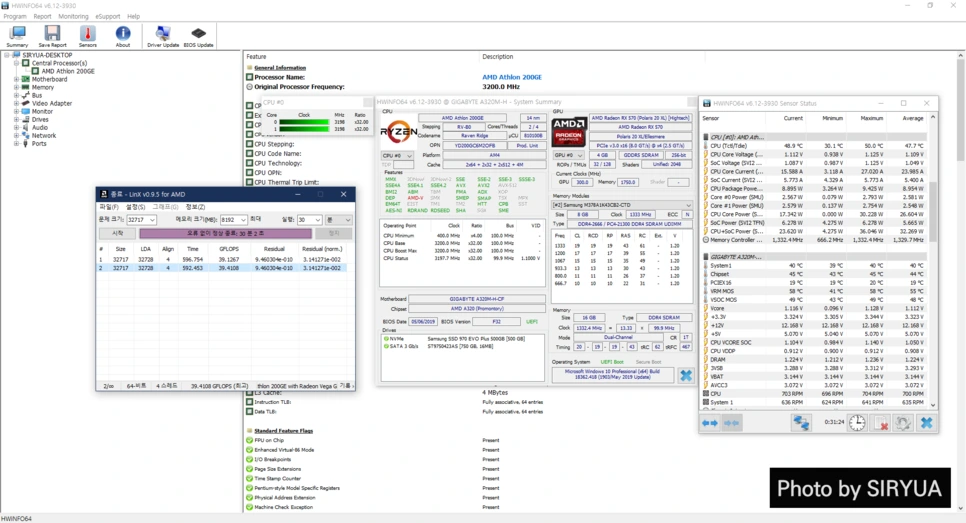Select LinX result row 2 with 39.4108 GFLOPS
Image resolution: width=966 pixels, height=523 pixels.
click(x=222, y=268)
